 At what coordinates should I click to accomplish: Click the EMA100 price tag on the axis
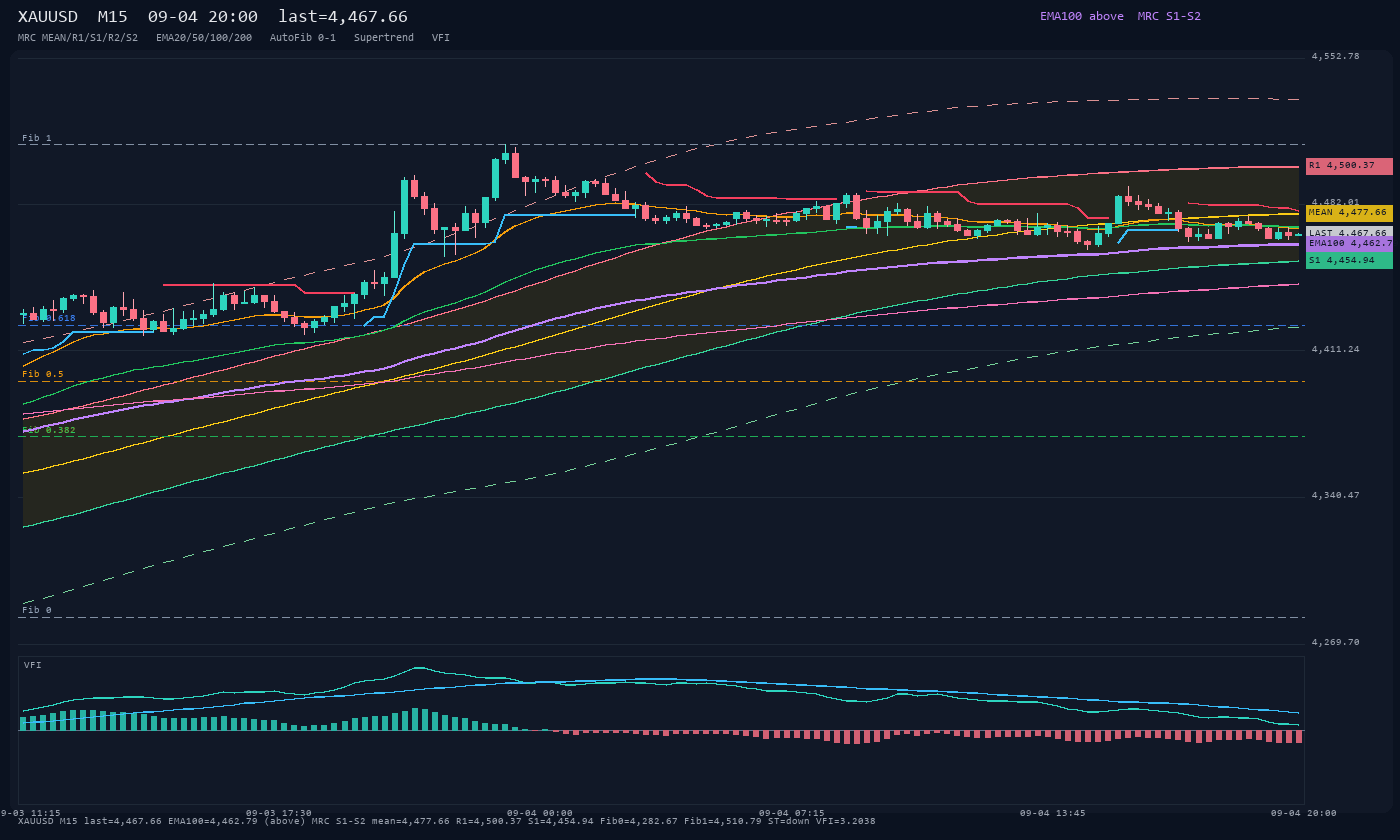(x=1349, y=243)
